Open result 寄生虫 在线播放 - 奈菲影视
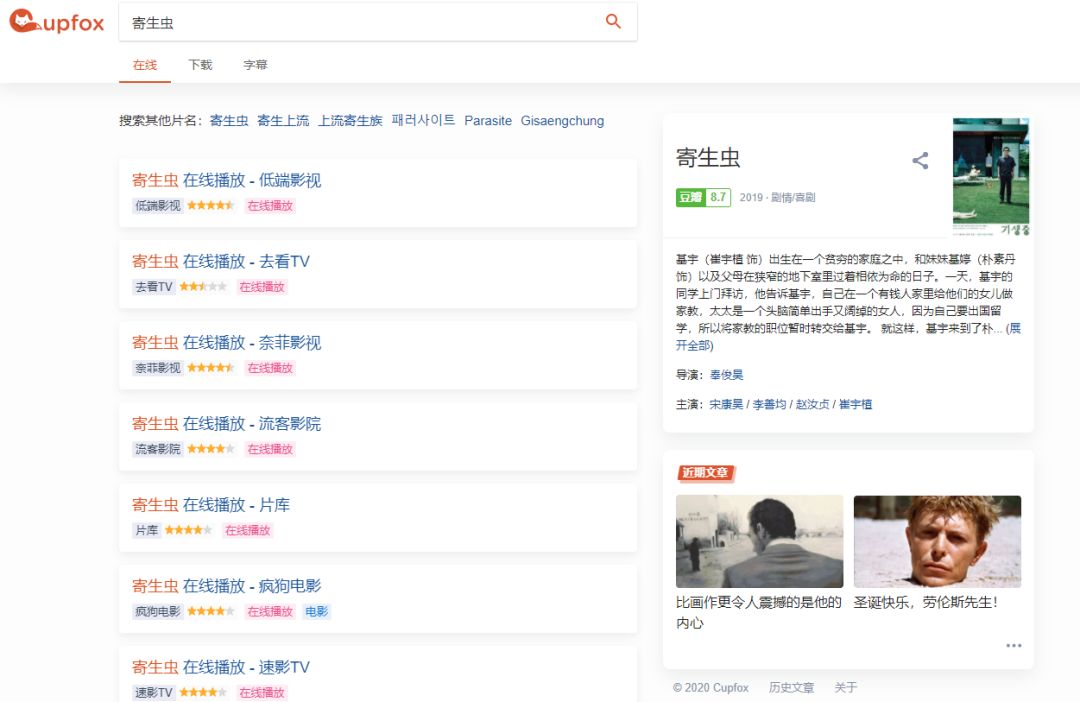This screenshot has width=1080, height=702. [x=227, y=343]
